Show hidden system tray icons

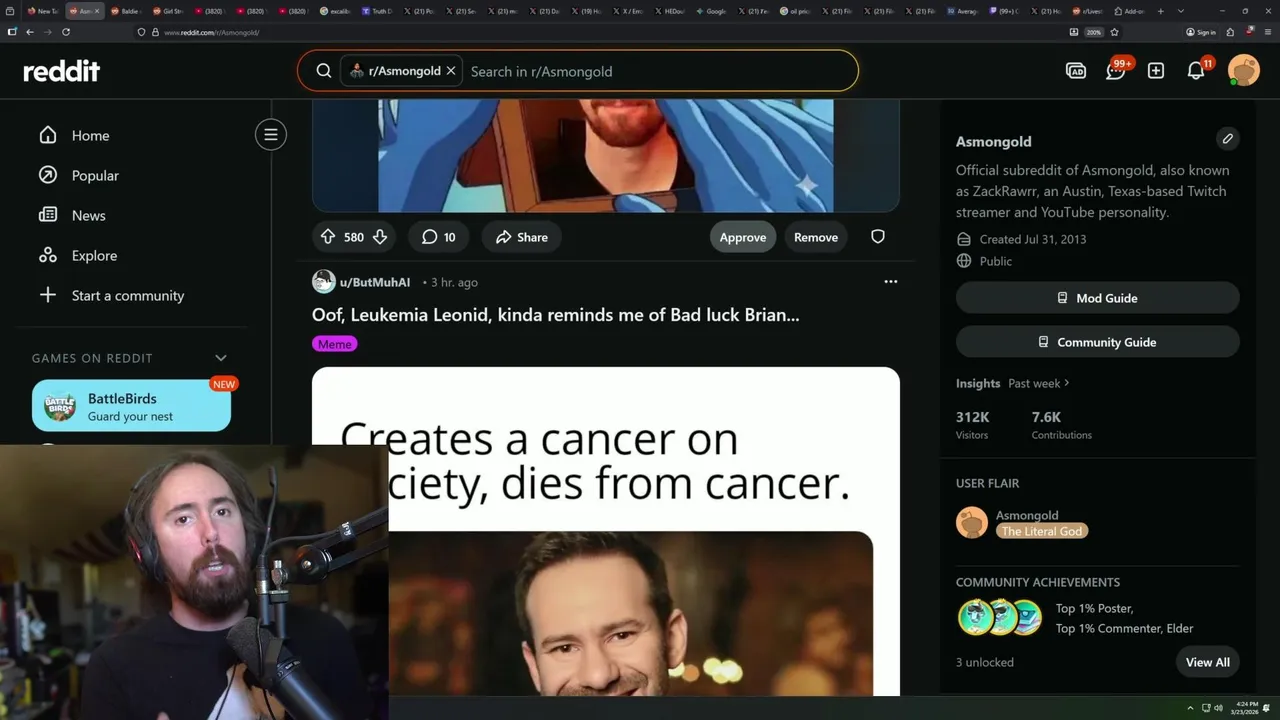click(1190, 708)
